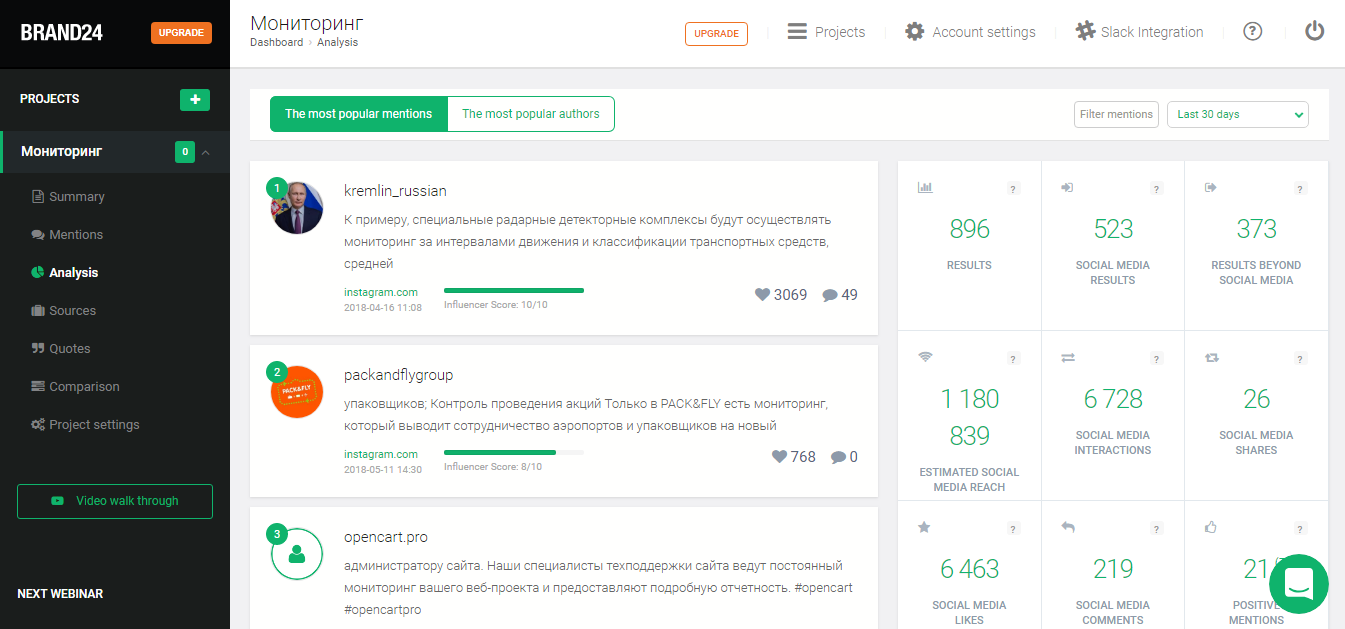Open kremlin_russian author avatar
Image resolution: width=1345 pixels, height=629 pixels.
pyautogui.click(x=297, y=208)
